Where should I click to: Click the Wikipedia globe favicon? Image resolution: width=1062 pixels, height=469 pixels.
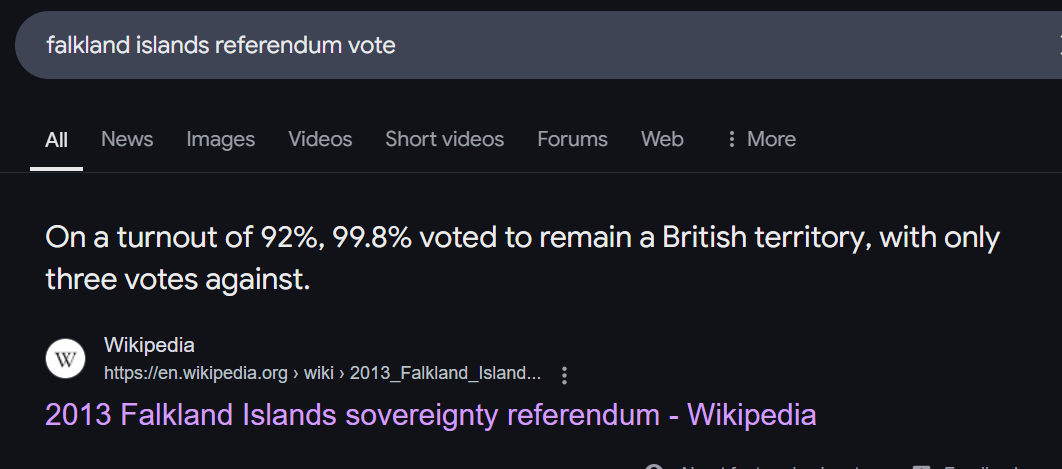(x=65, y=359)
